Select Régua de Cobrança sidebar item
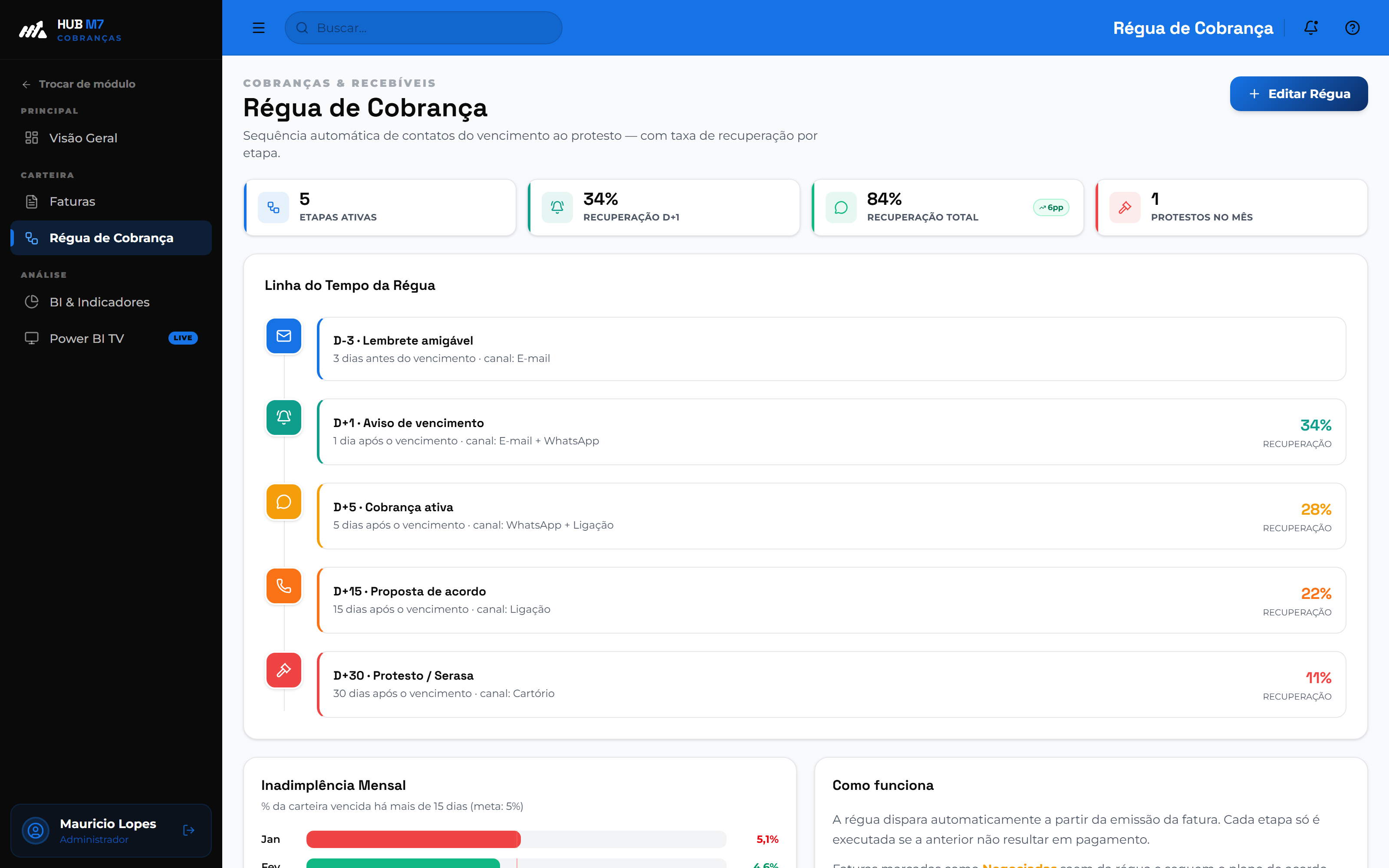 (x=111, y=238)
